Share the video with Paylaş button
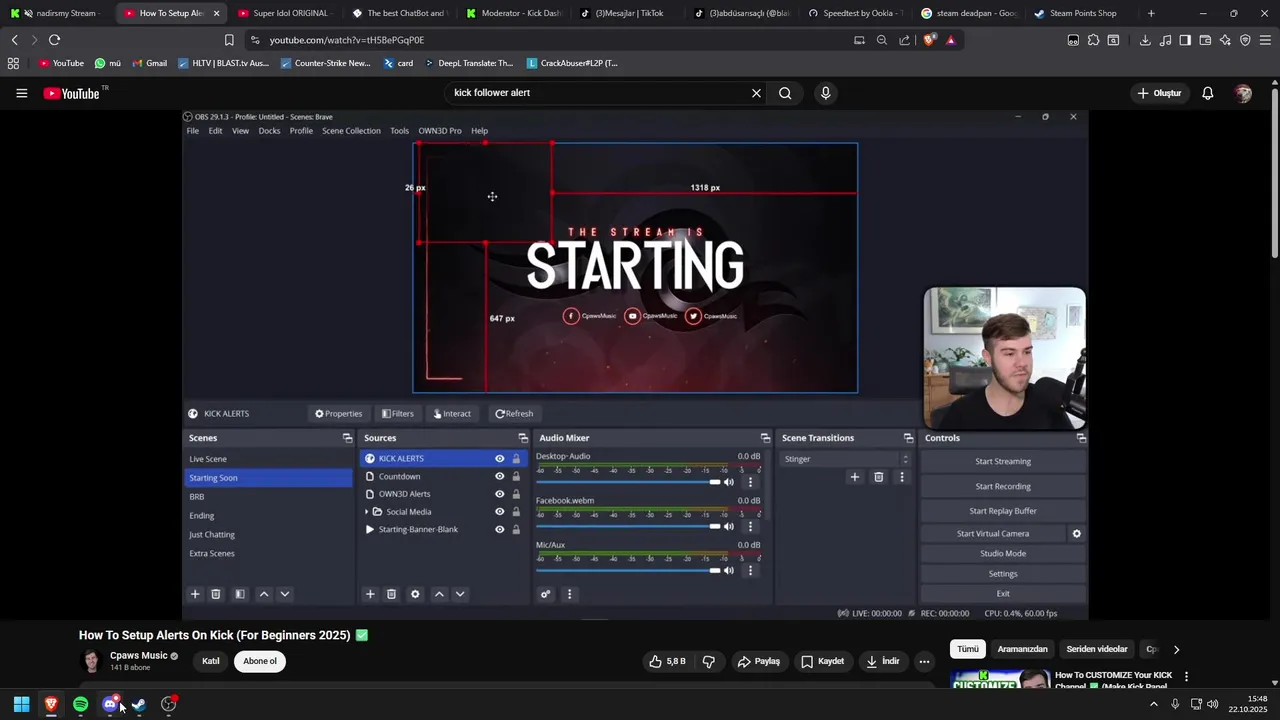The image size is (1280, 720). click(x=759, y=661)
